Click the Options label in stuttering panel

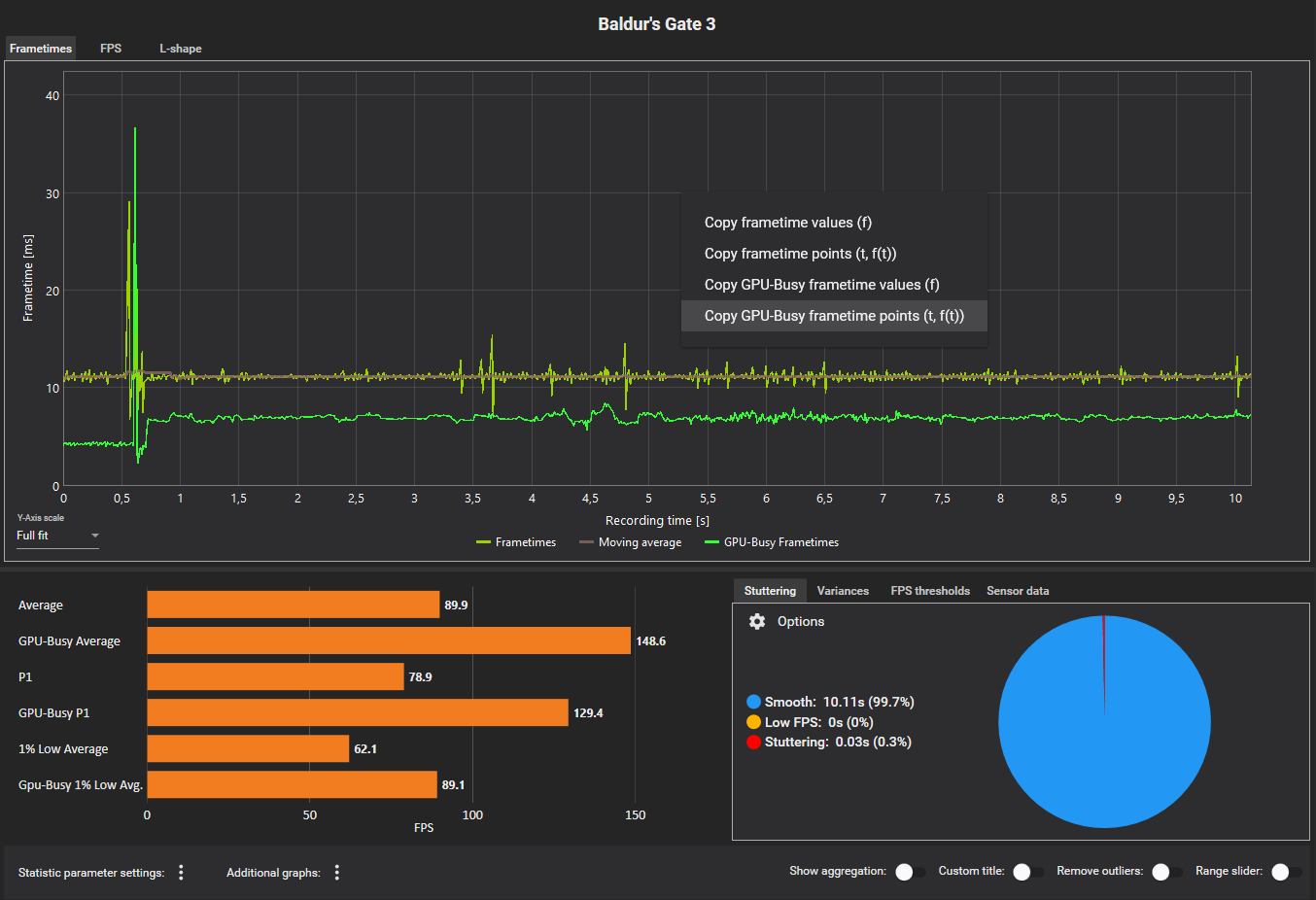801,621
